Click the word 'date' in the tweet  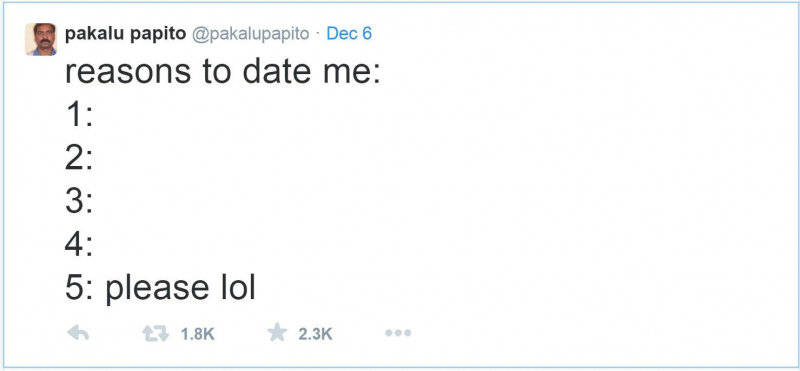point(276,72)
